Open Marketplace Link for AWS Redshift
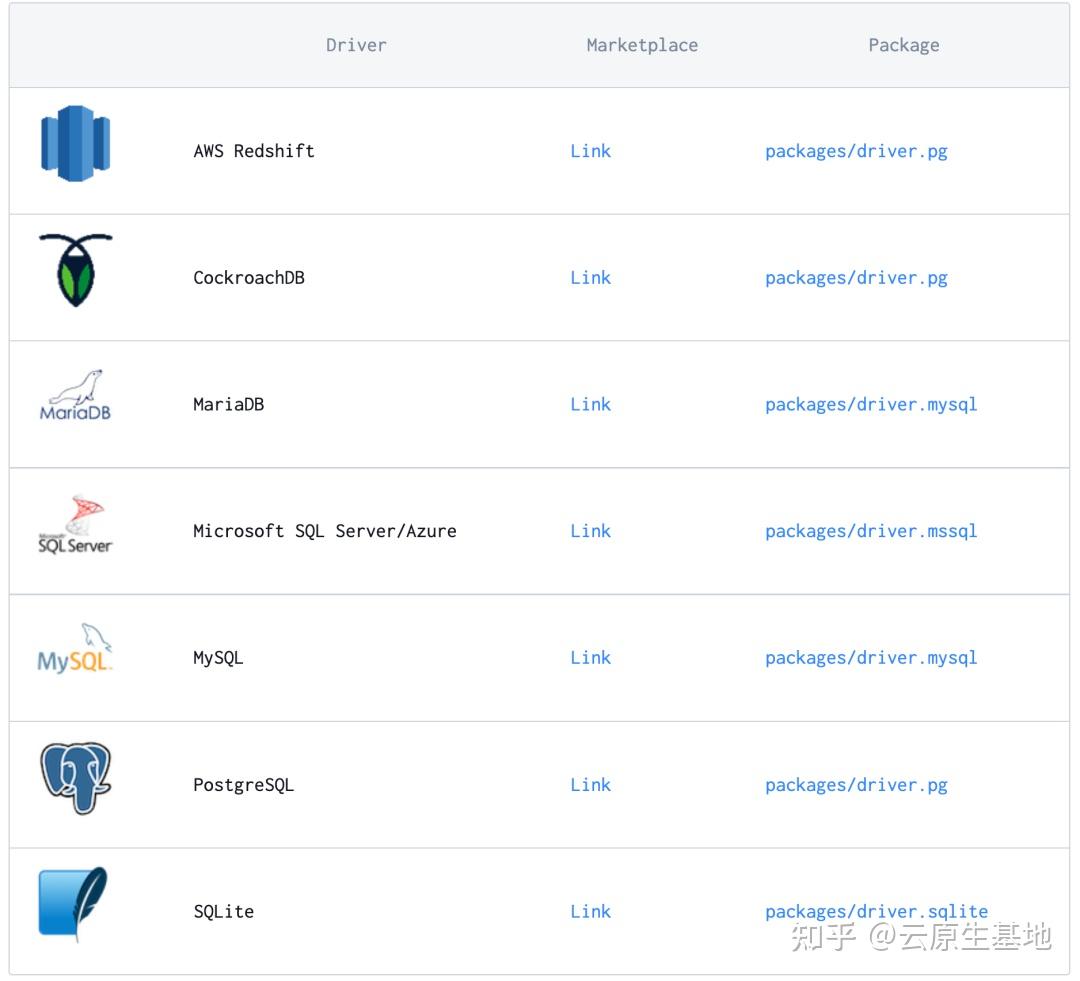 [590, 151]
